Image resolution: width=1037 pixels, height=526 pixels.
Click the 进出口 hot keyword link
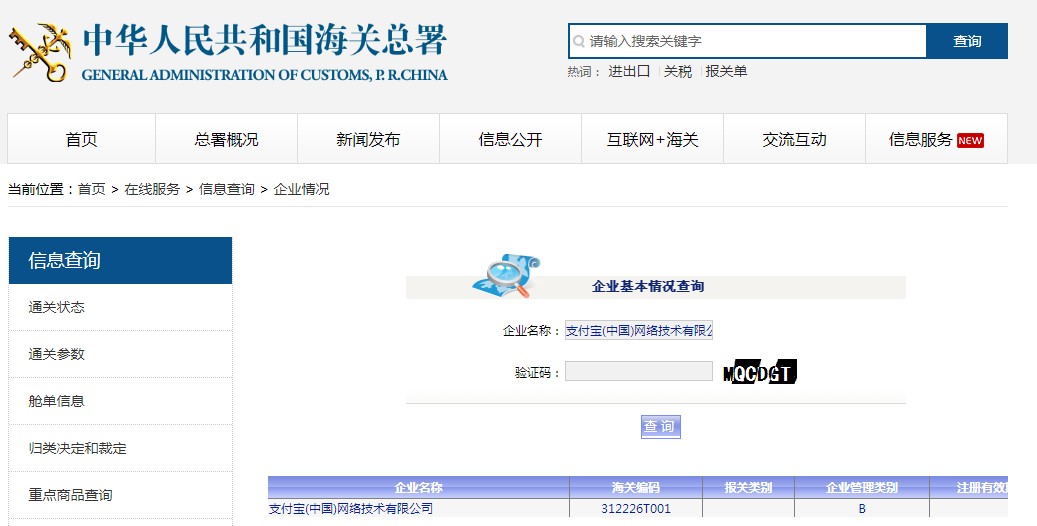tap(629, 71)
